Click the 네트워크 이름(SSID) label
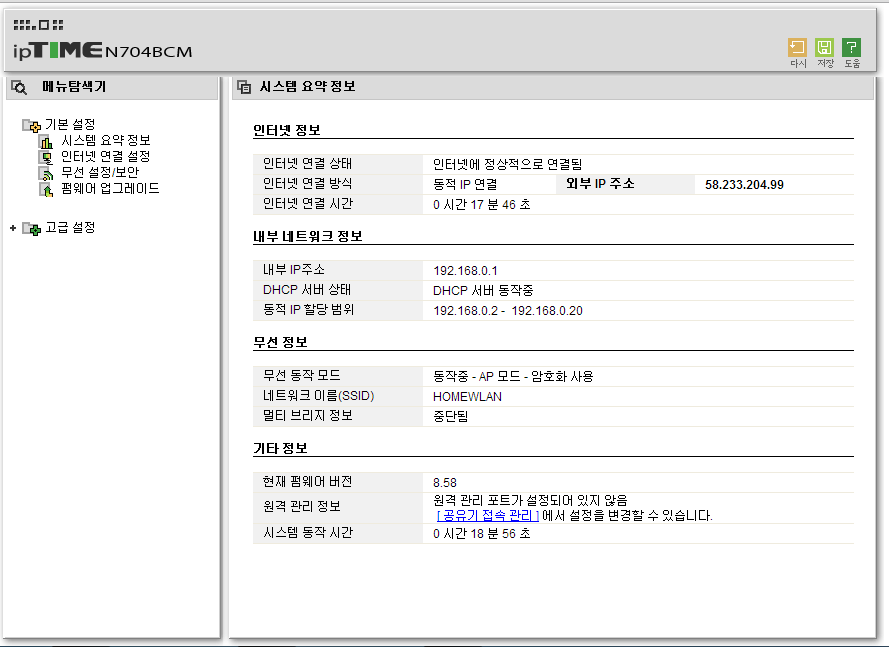This screenshot has height=647, width=889. coord(319,396)
